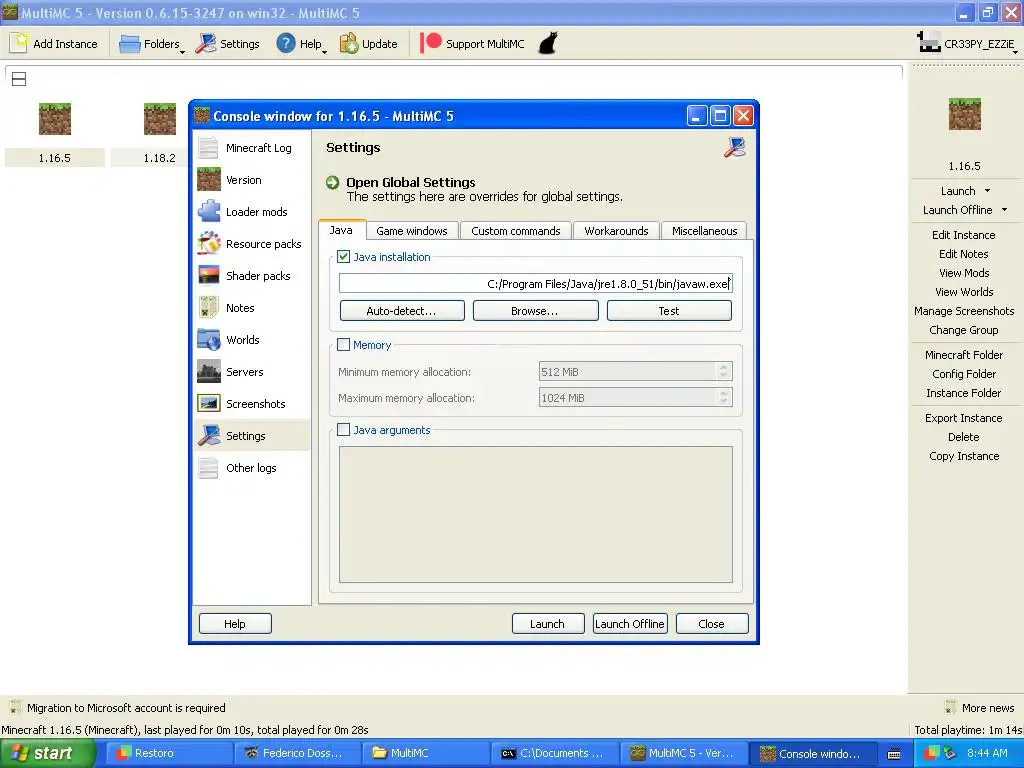Click Delete in right panel

[963, 437]
